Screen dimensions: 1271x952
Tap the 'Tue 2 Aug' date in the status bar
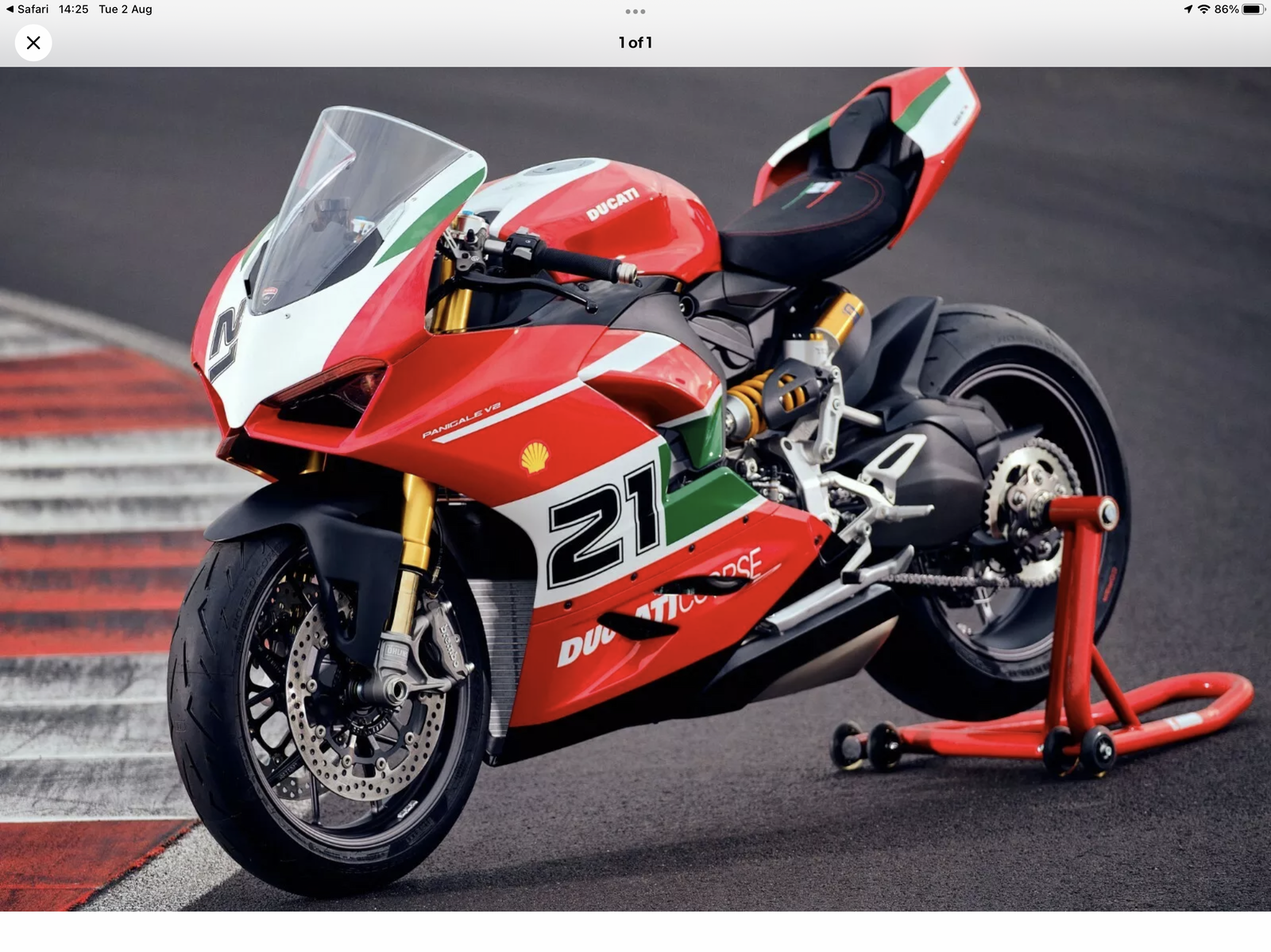click(126, 10)
